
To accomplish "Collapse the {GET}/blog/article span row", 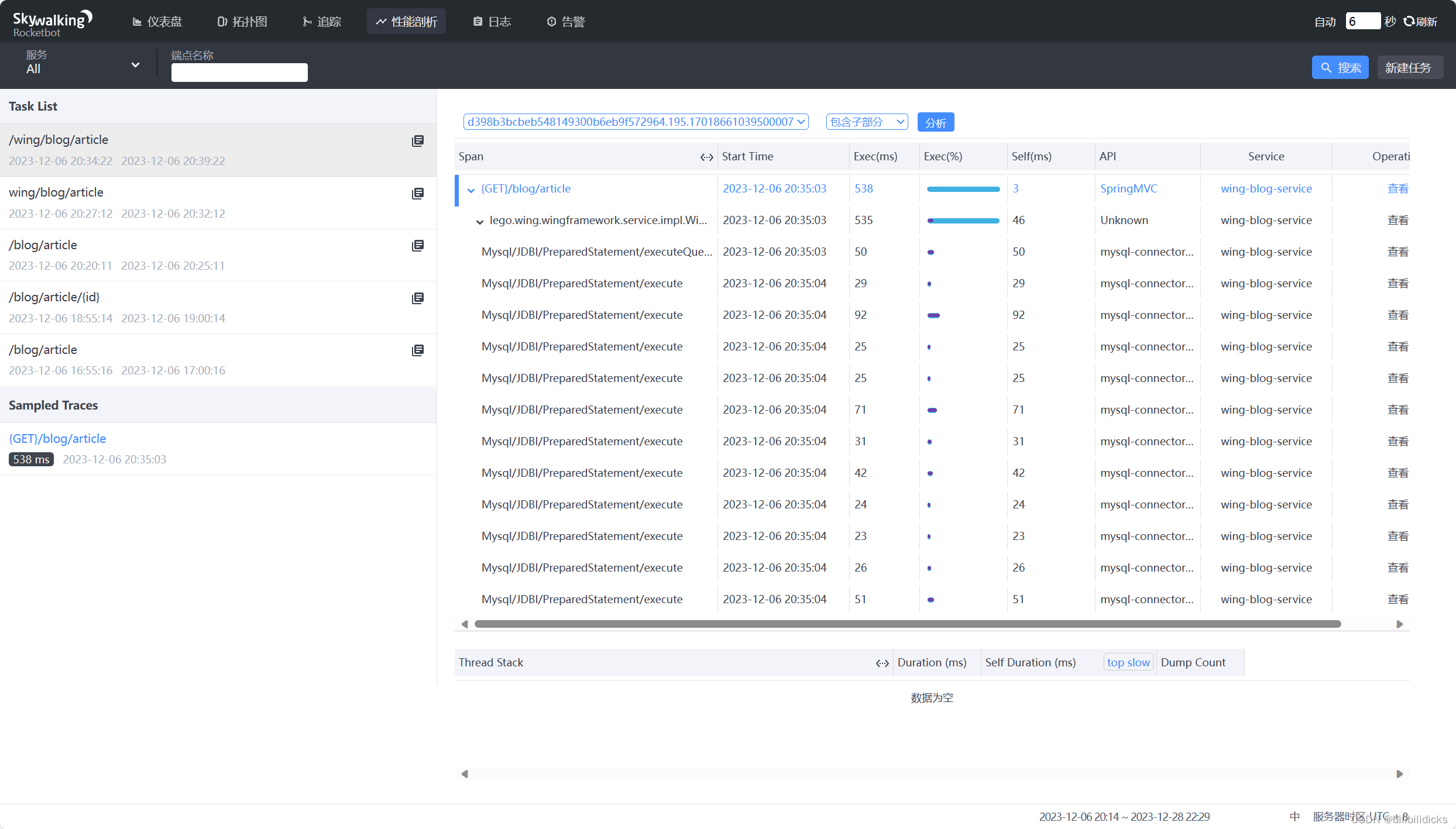I will [x=471, y=190].
